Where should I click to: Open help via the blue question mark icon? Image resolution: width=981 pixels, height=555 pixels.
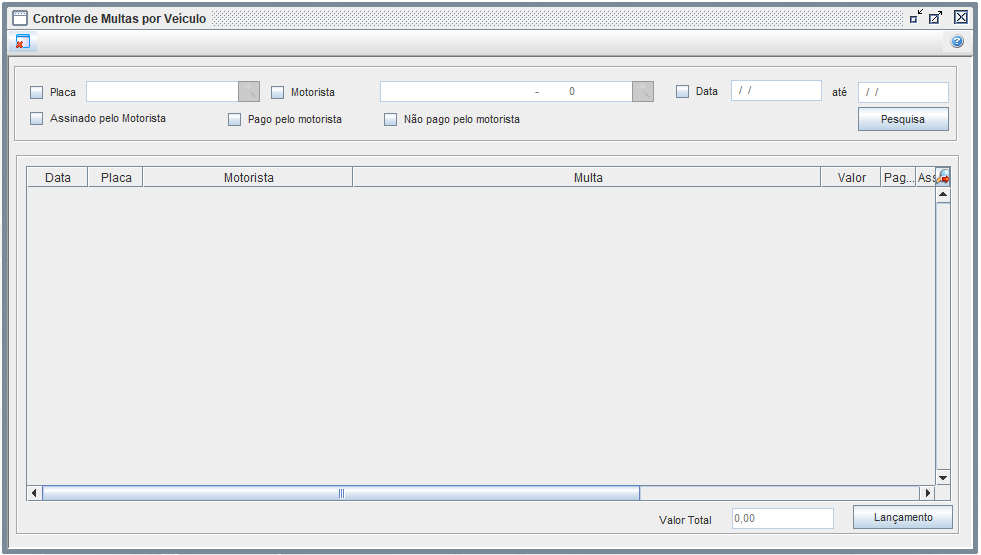click(956, 42)
